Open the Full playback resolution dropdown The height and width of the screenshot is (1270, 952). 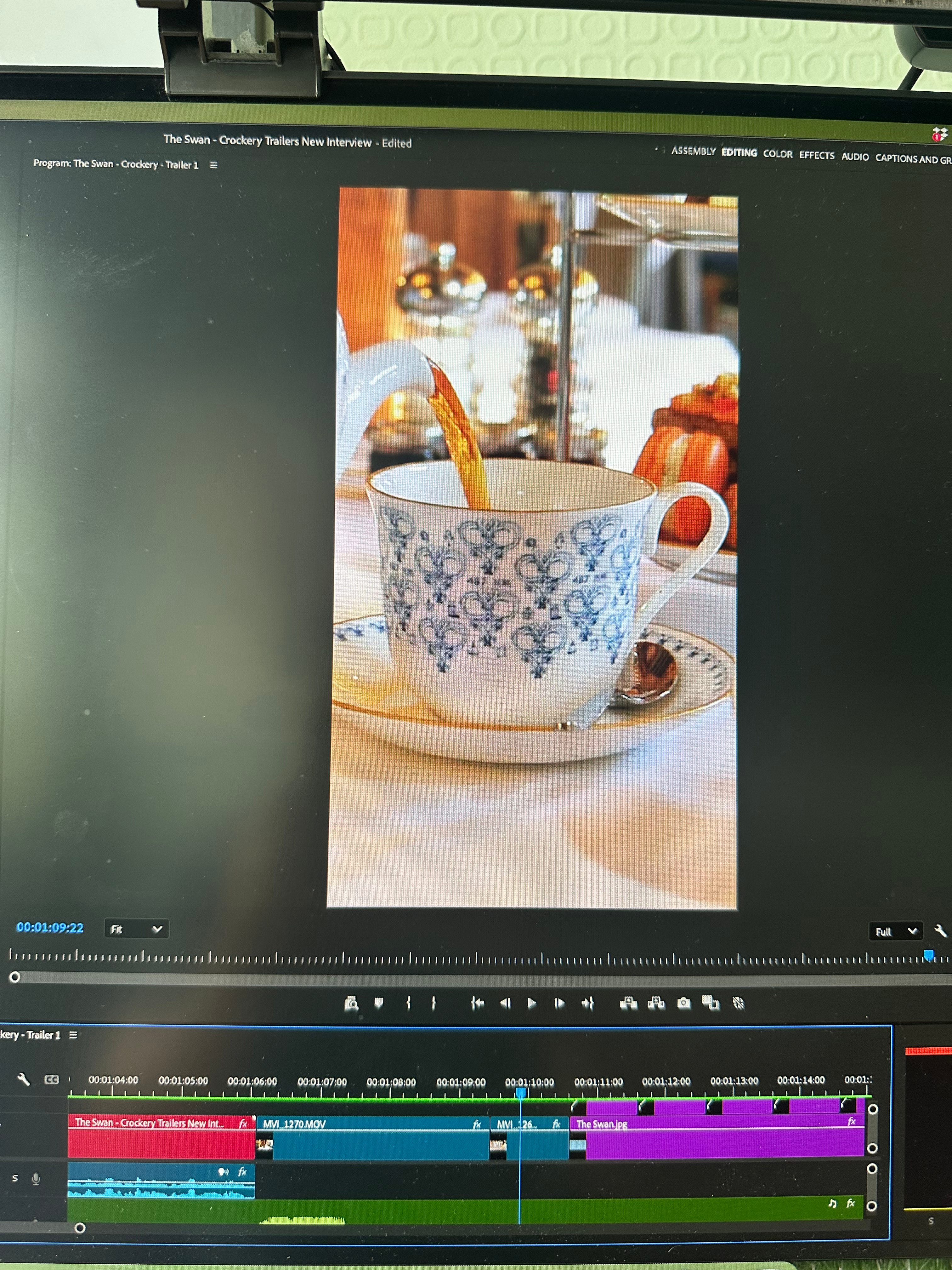click(x=896, y=931)
